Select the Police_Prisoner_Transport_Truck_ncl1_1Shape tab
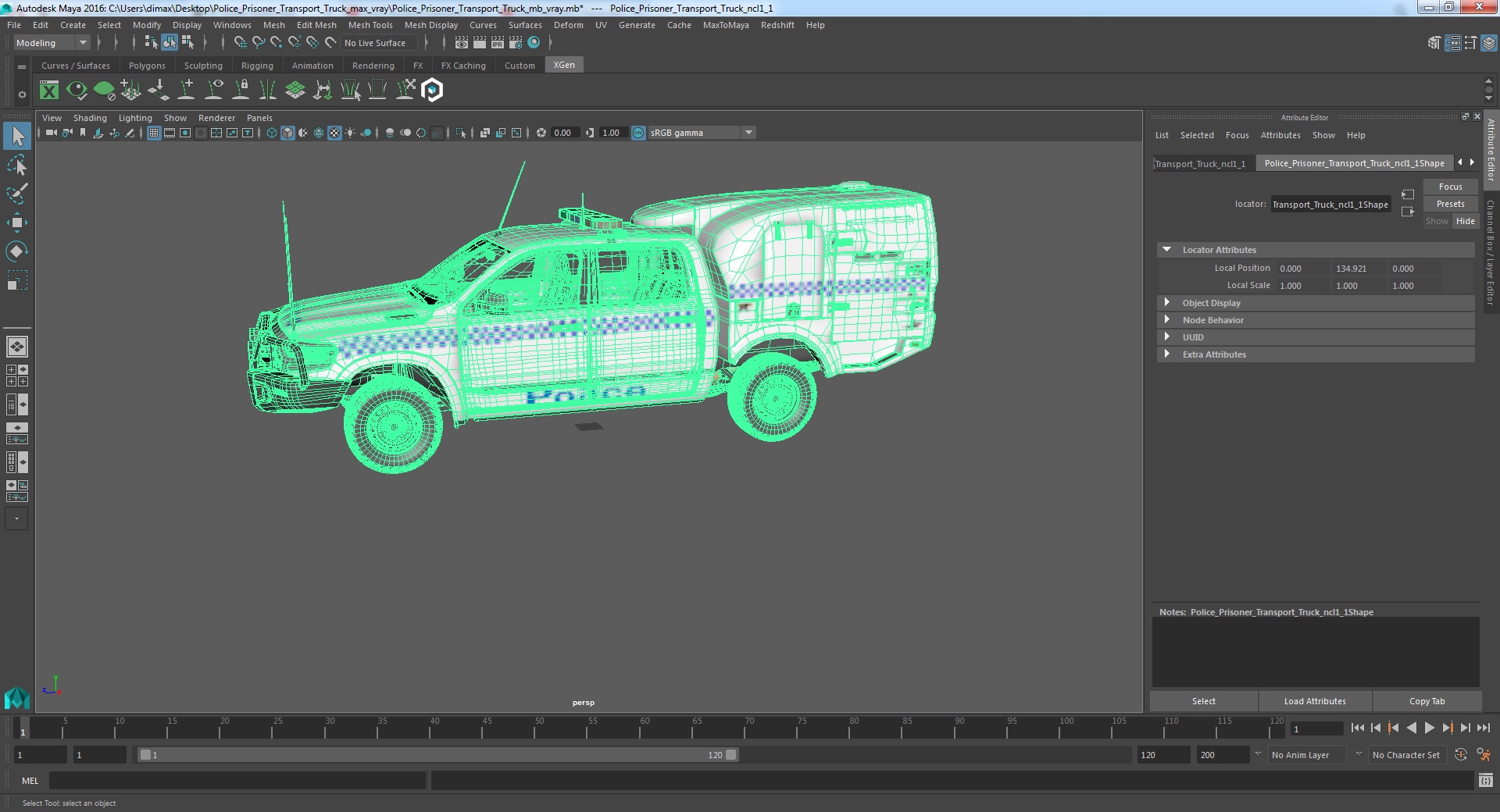This screenshot has width=1500, height=812. [x=1354, y=163]
